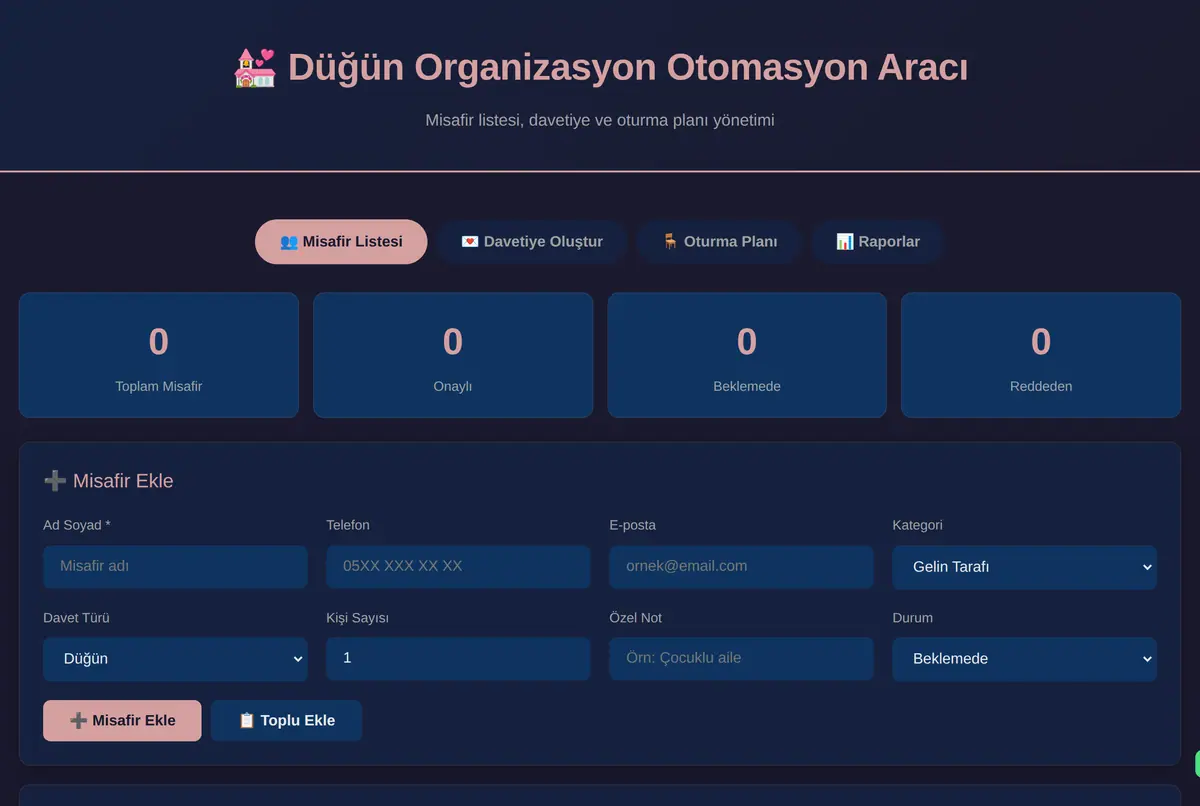This screenshot has width=1200, height=806.
Task: Open the Raporlar tab
Action: (877, 242)
